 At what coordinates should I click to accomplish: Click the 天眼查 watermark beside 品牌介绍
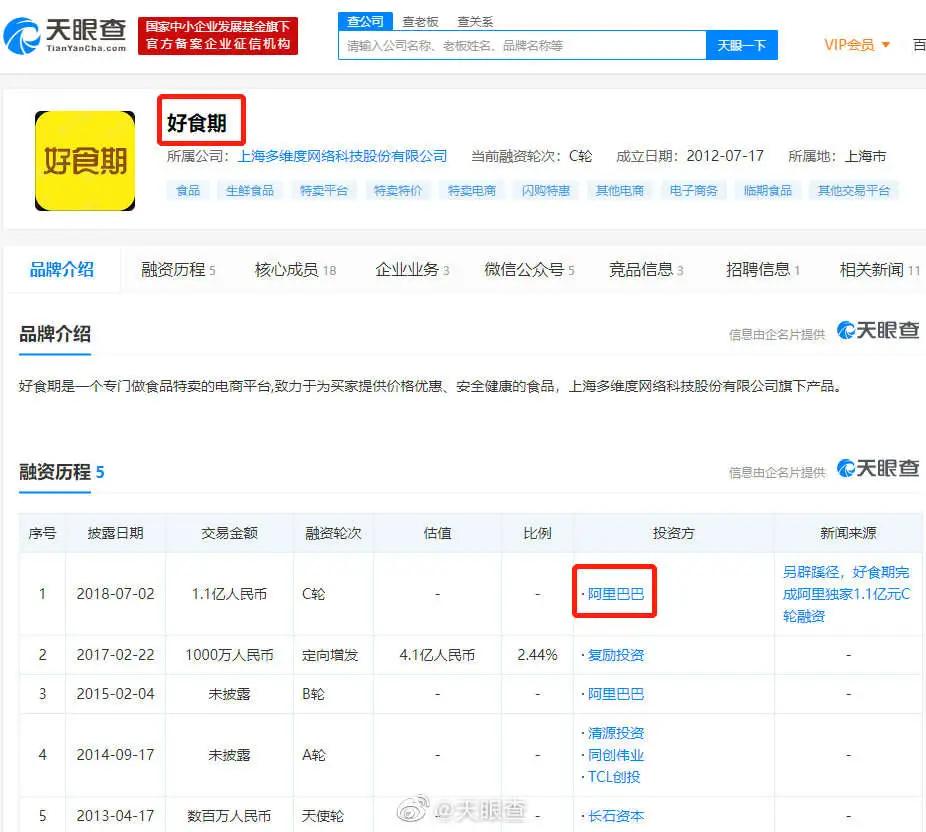878,330
